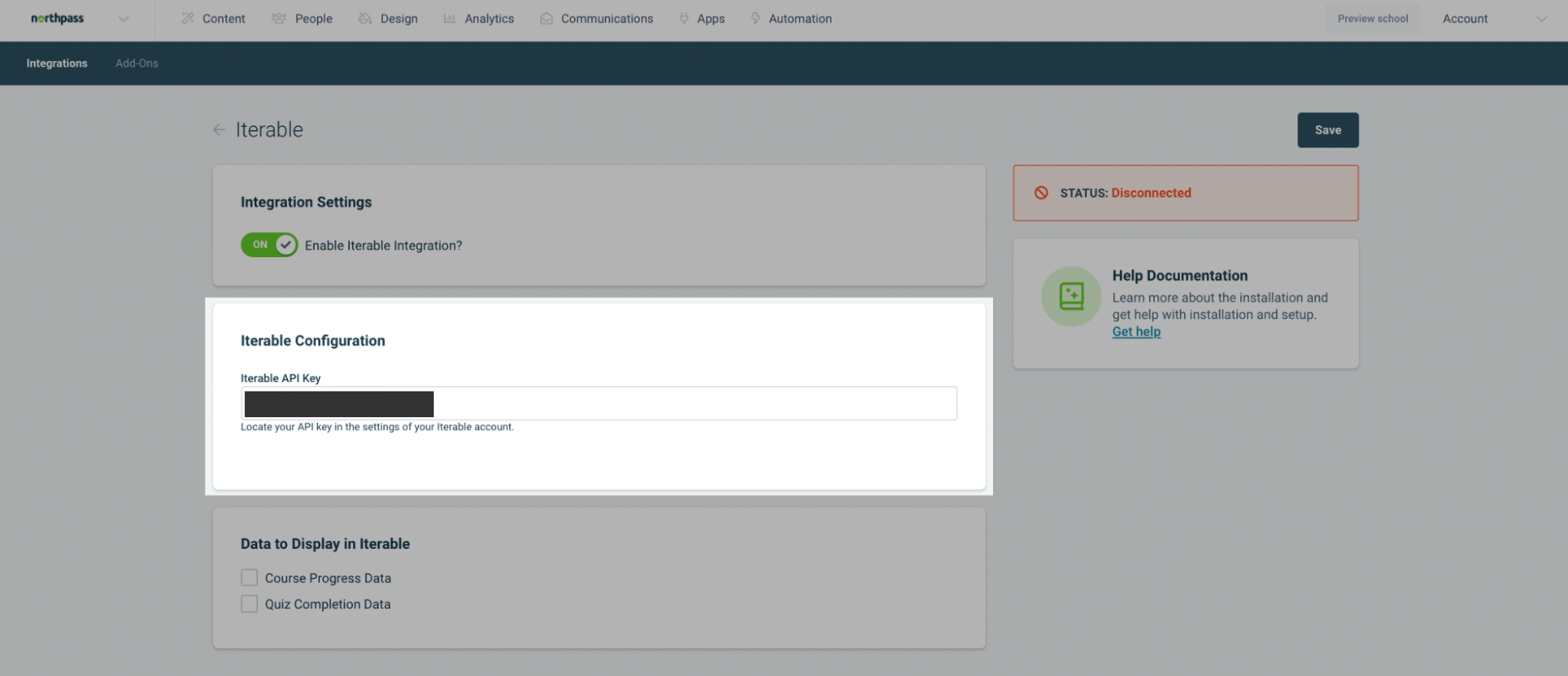This screenshot has width=1568, height=676.
Task: Click the 'Iterable API Key' field label
Action: click(x=281, y=378)
